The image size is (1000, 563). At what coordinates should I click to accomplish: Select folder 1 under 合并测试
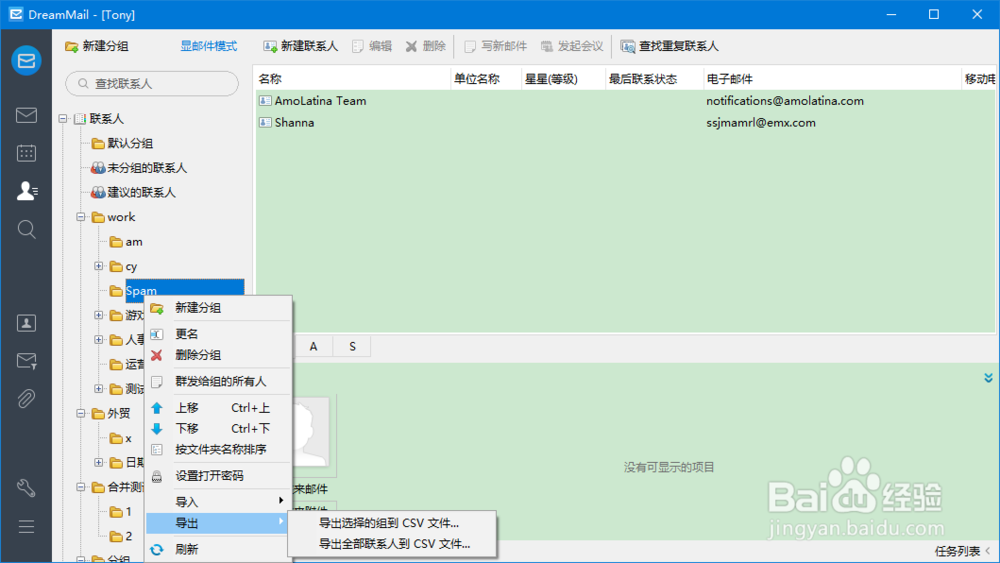121,511
